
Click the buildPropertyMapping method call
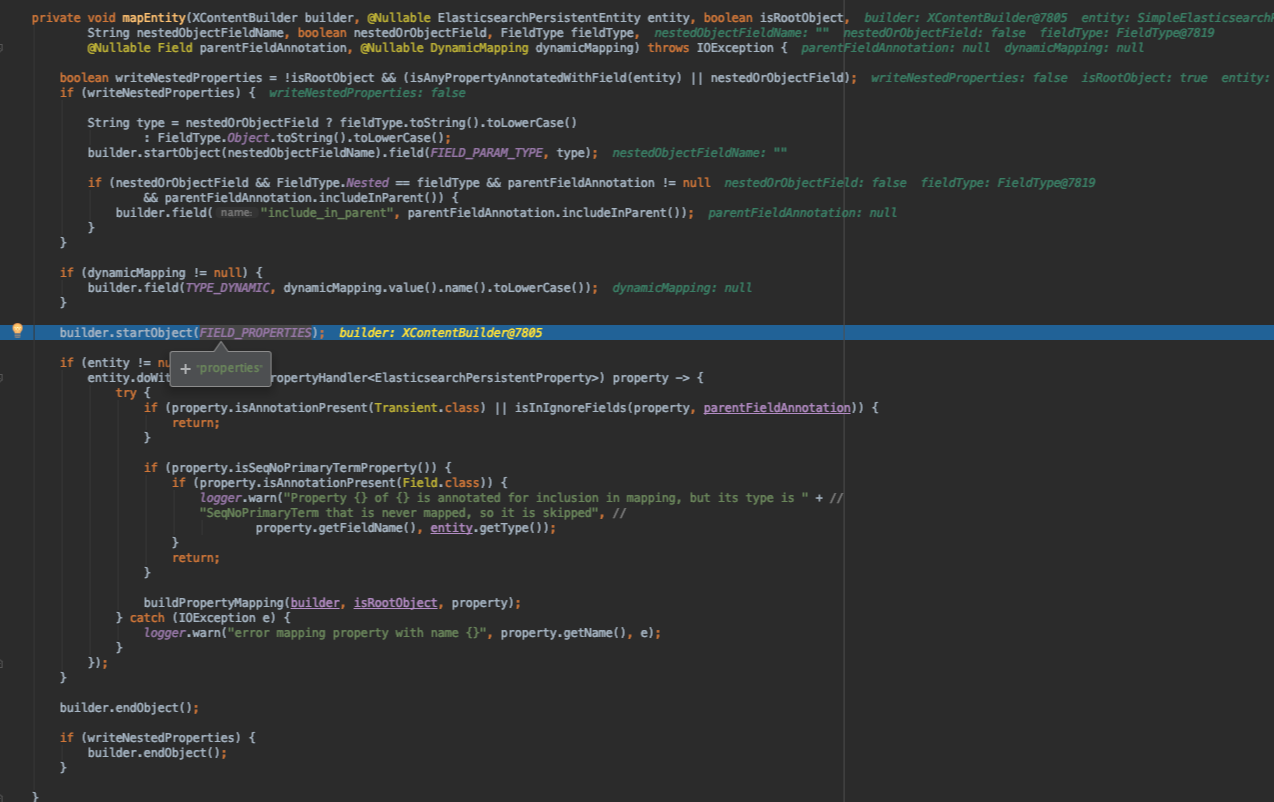(214, 603)
